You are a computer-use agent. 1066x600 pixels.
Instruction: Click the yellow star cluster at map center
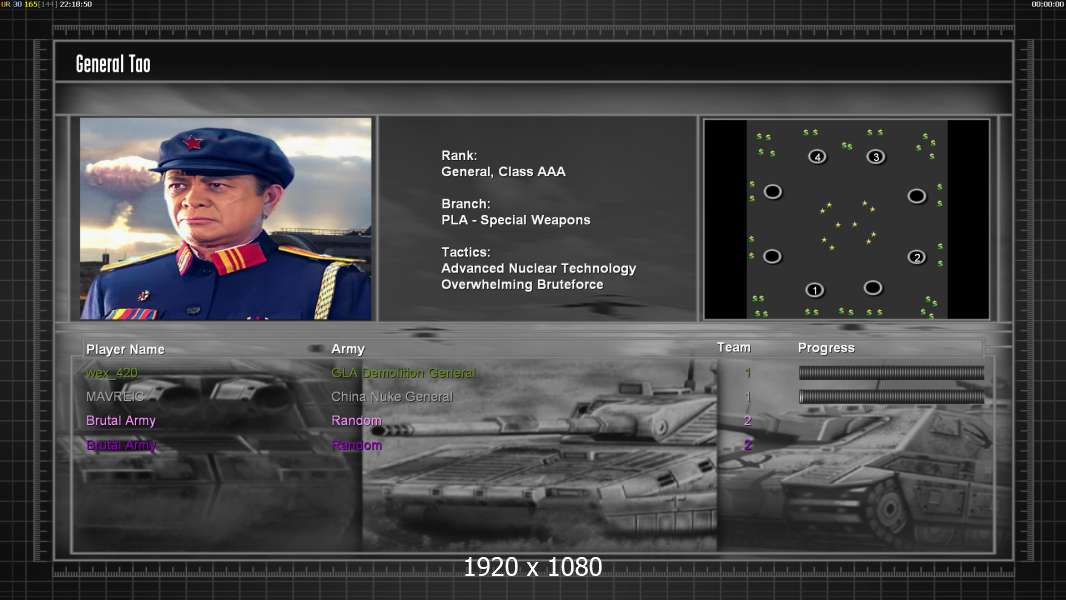tap(847, 224)
